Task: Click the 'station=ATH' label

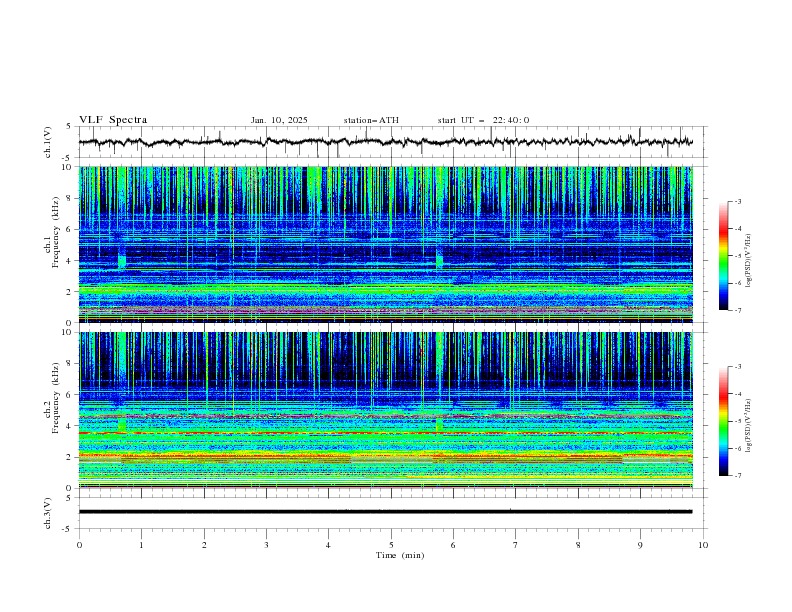Action: pos(371,120)
